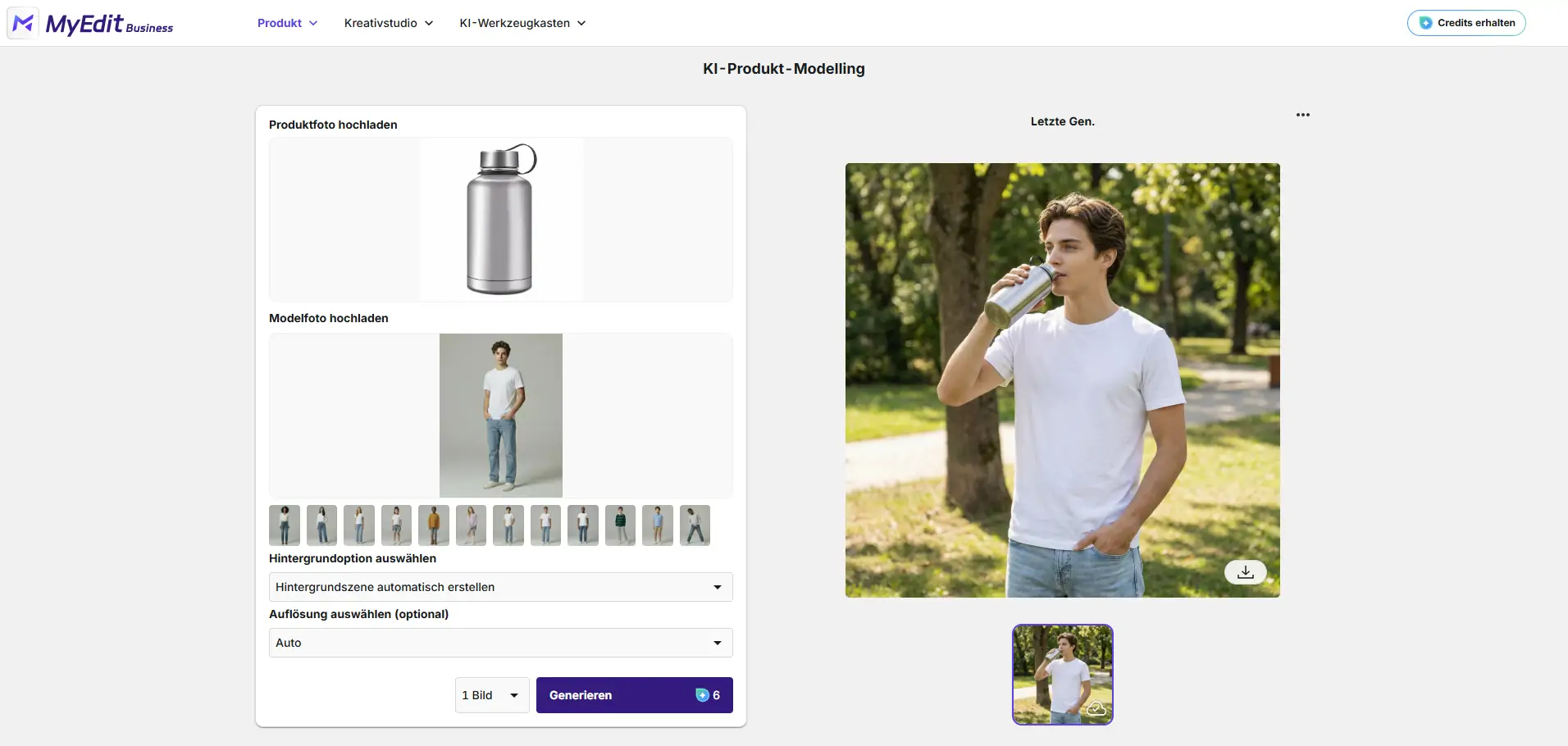Select the first model with curly hair

click(285, 525)
